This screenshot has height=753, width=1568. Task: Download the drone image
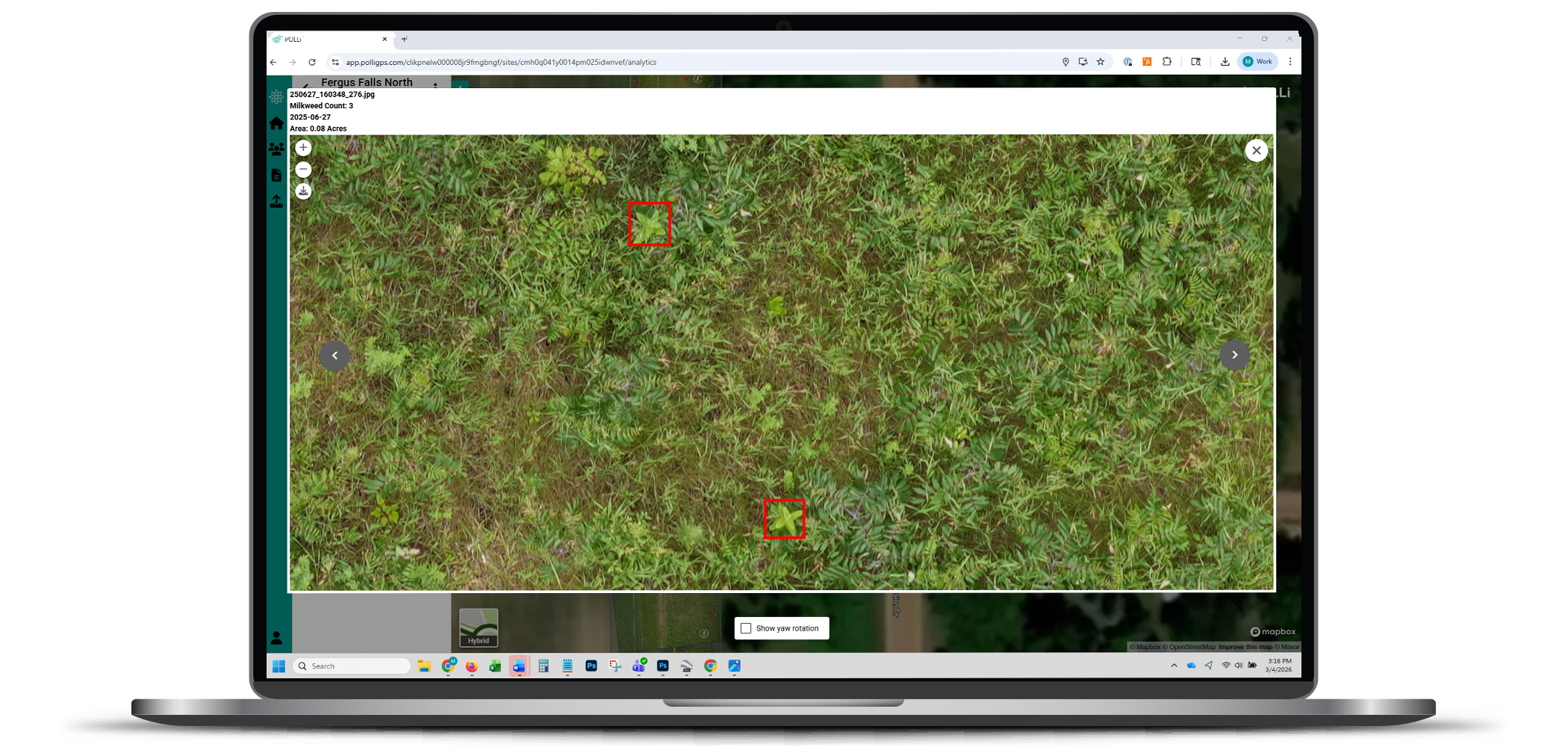303,191
